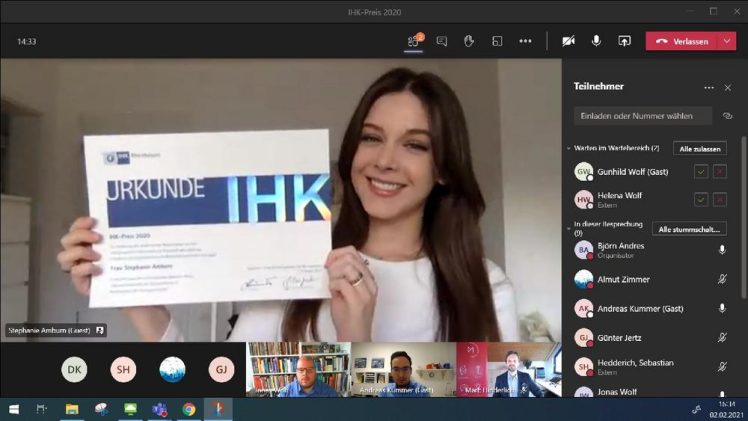Click the invite or dial number field
This screenshot has height=421, width=748.
pos(643,116)
